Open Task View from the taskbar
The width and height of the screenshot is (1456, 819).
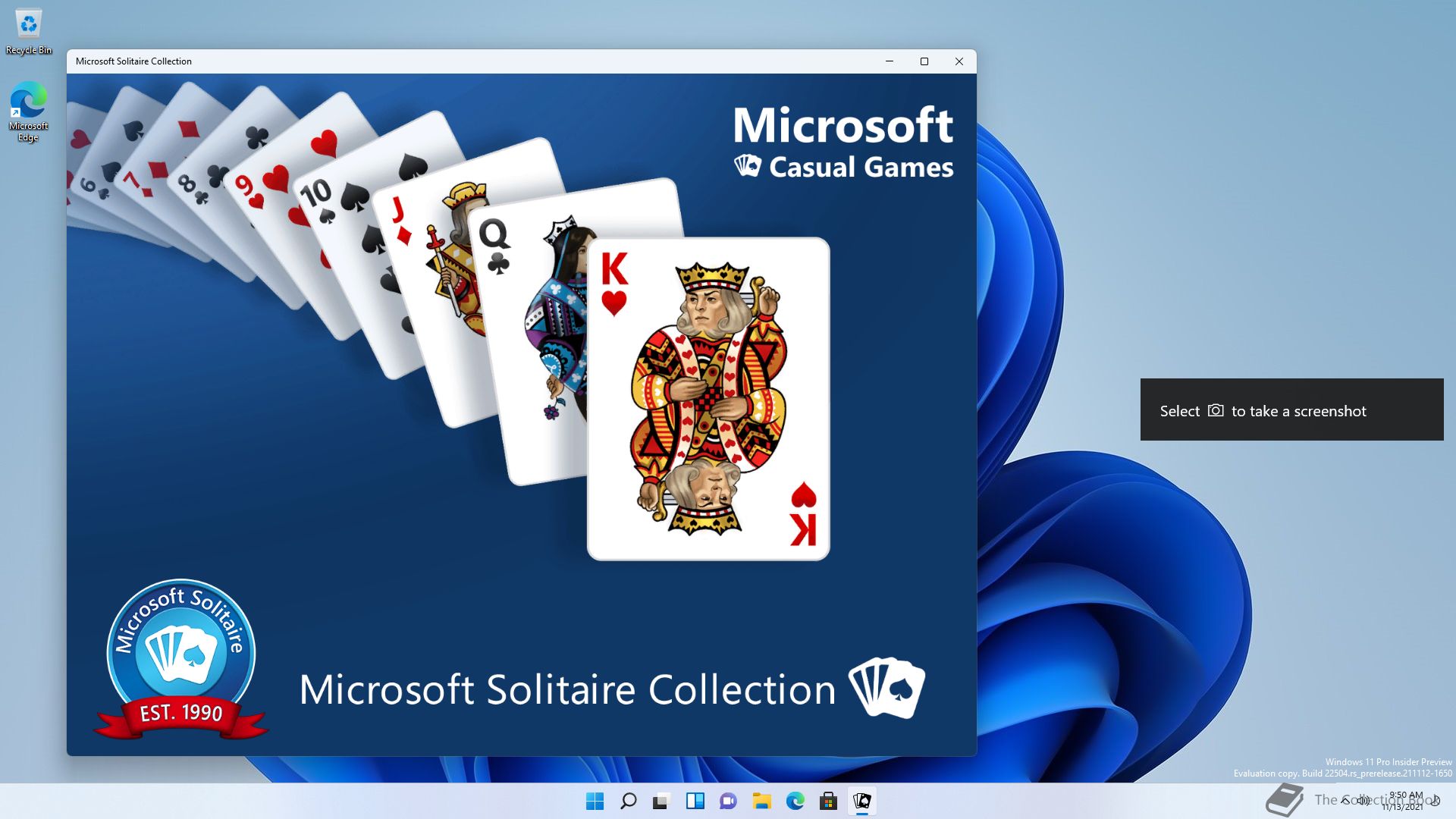click(x=662, y=801)
